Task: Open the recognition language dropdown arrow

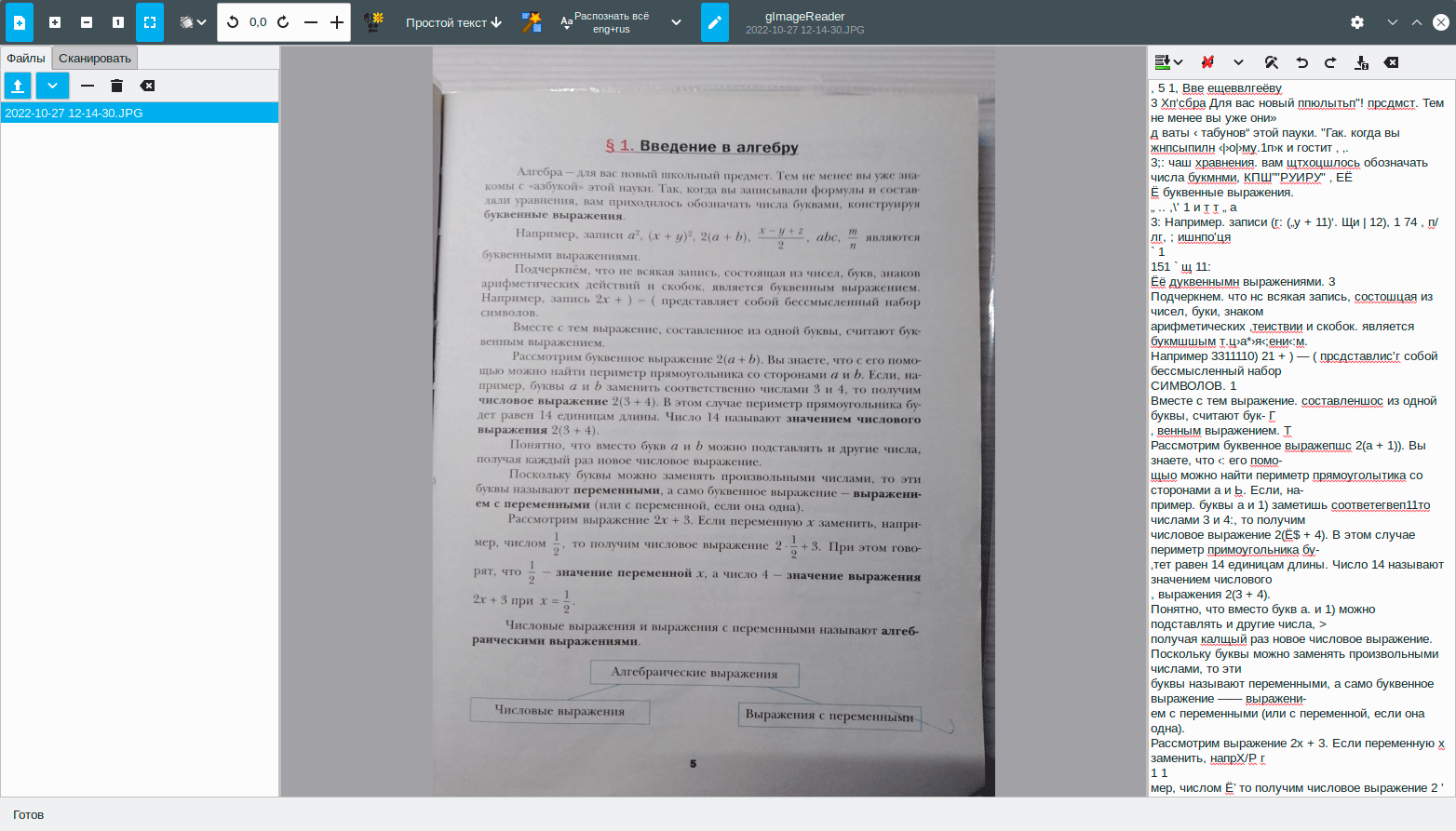Action: pyautogui.click(x=677, y=22)
